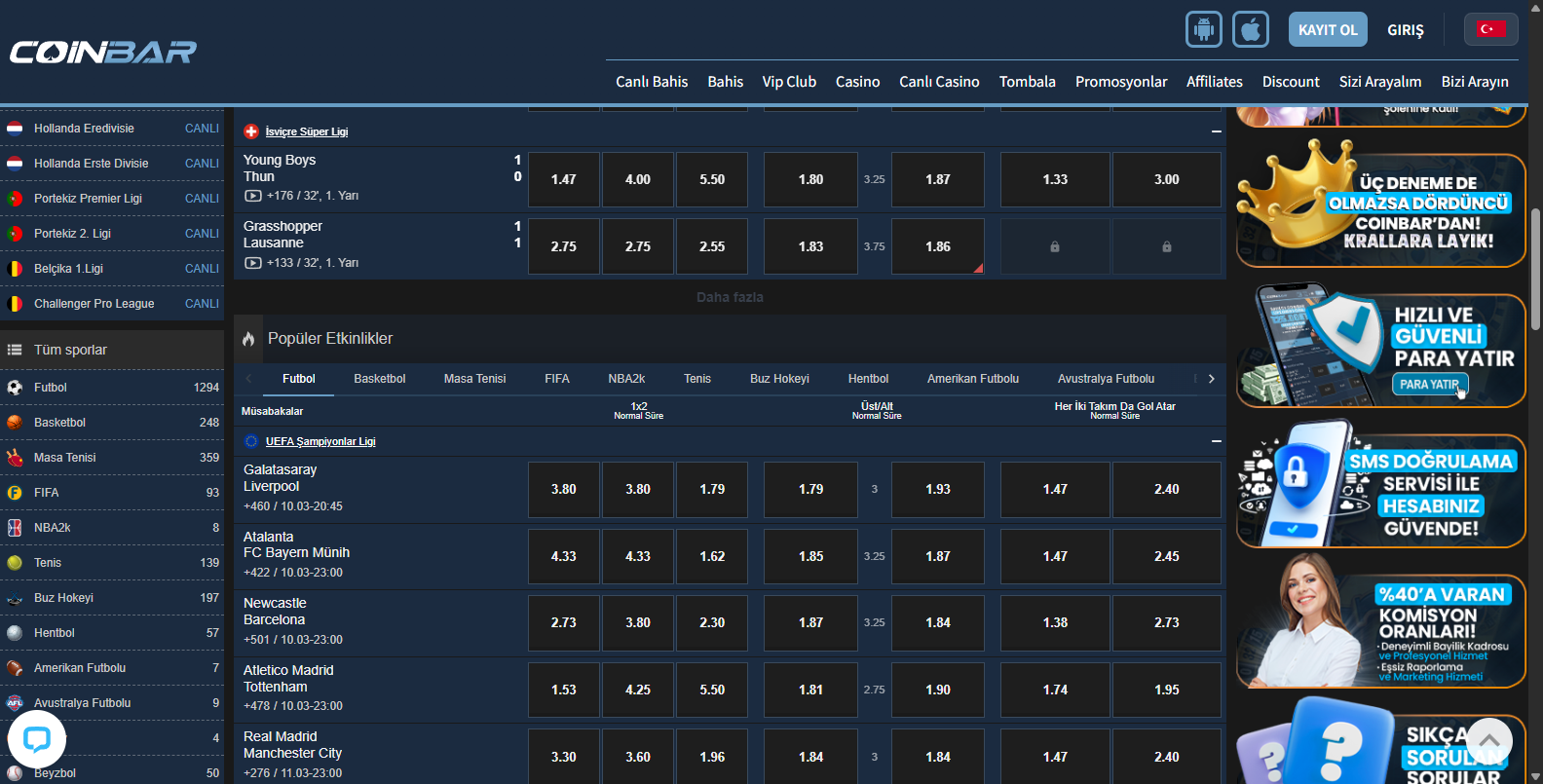This screenshot has height=784, width=1543.
Task: Click the page vertical scrollbar
Action: [1535, 270]
